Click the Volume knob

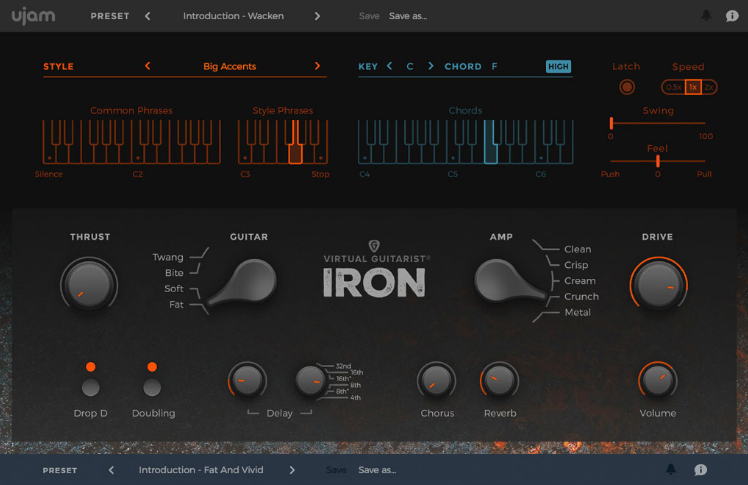pyautogui.click(x=657, y=381)
